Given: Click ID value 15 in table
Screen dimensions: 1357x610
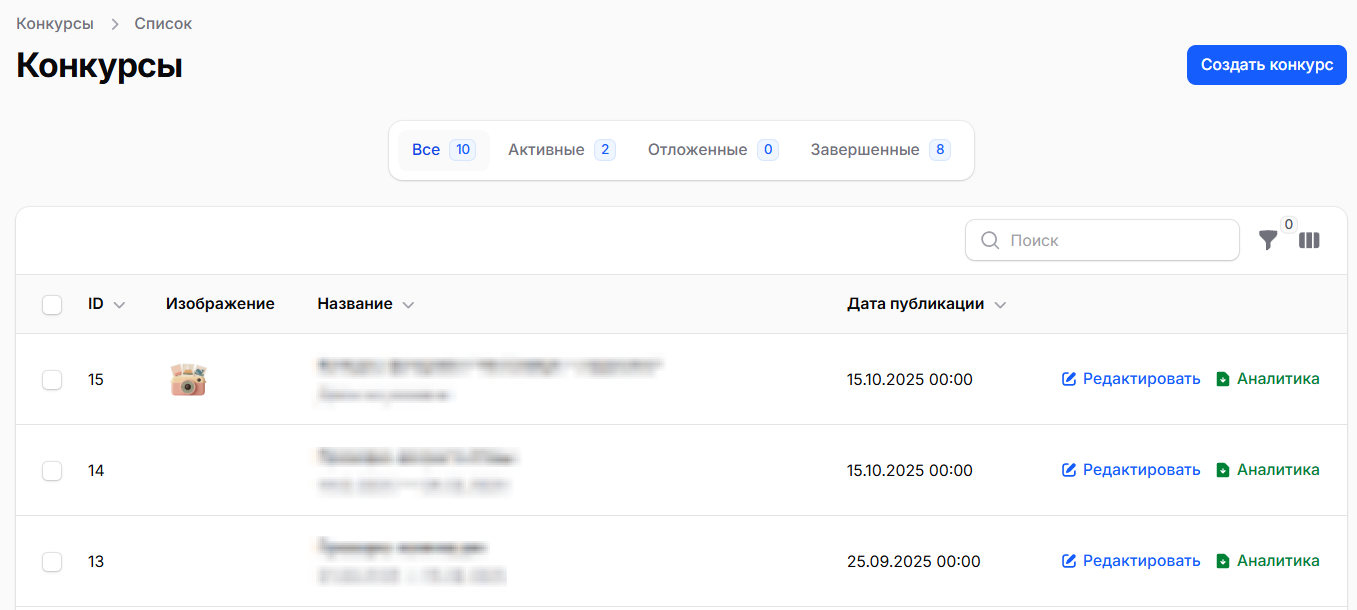Looking at the screenshot, I should (x=96, y=380).
